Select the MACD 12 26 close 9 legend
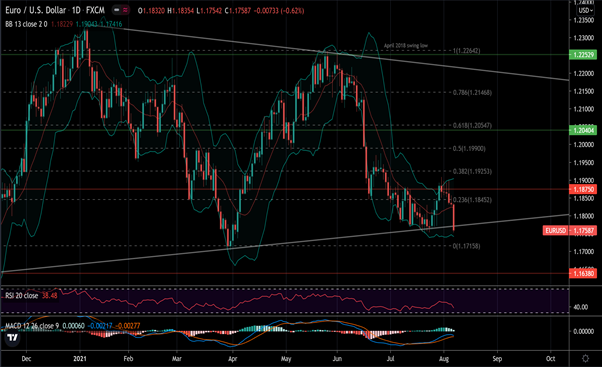The image size is (602, 367). pyautogui.click(x=32, y=326)
